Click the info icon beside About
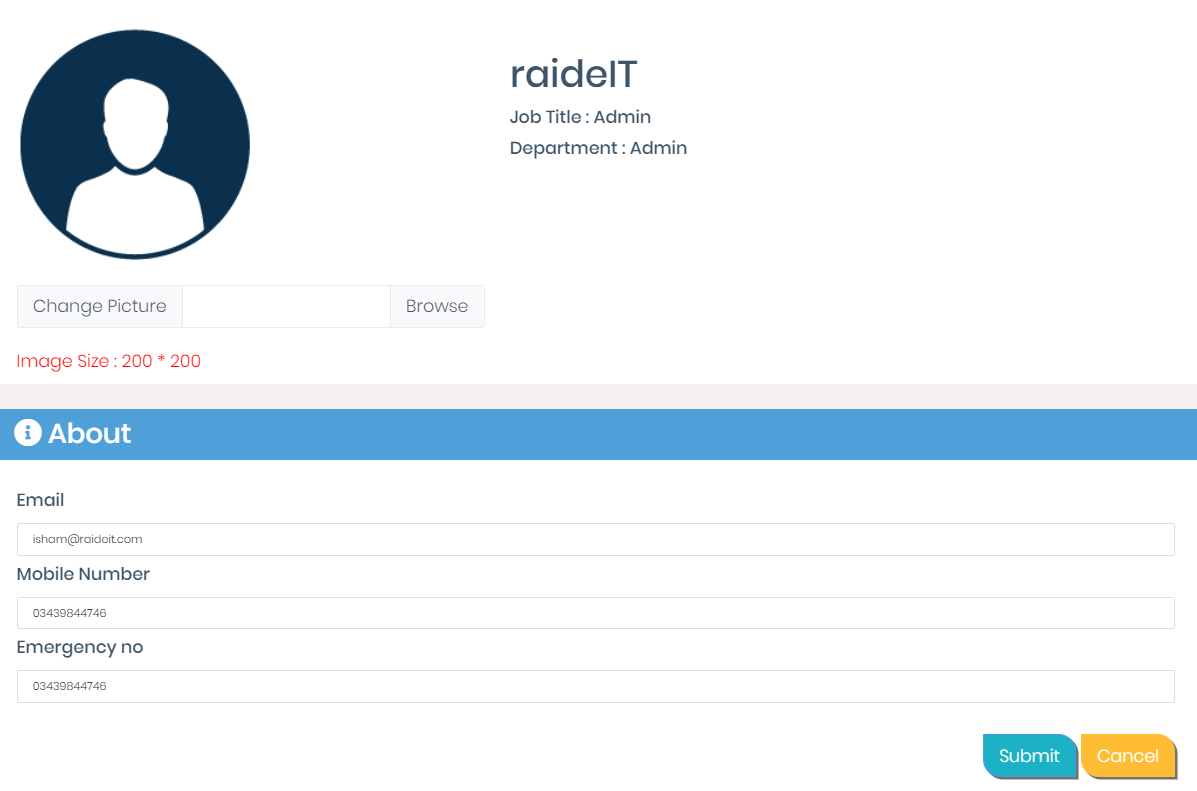The height and width of the screenshot is (791, 1197). click(27, 433)
